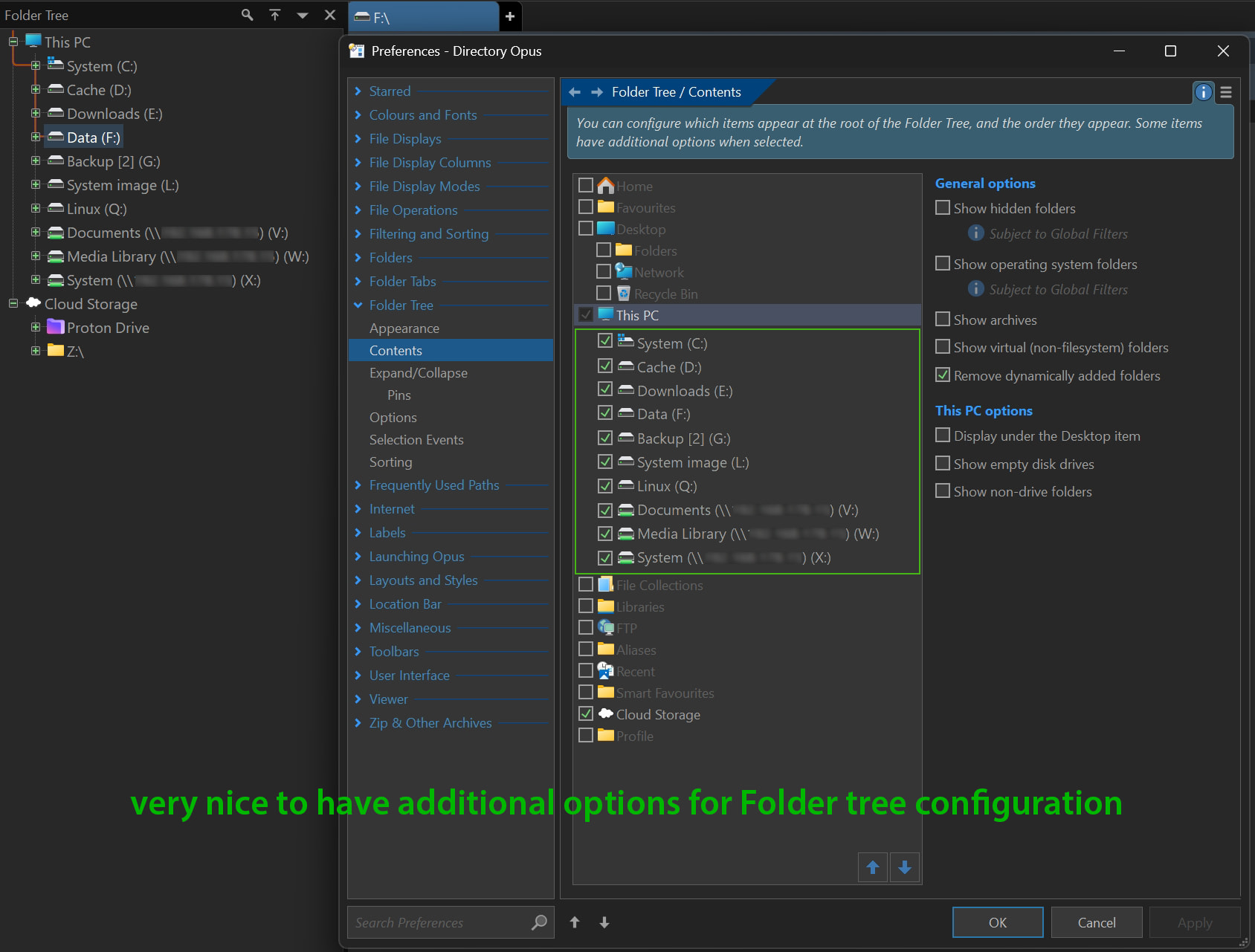Expand Proton Drive in the folder tree
Viewport: 1255px width, 952px height.
(x=36, y=328)
